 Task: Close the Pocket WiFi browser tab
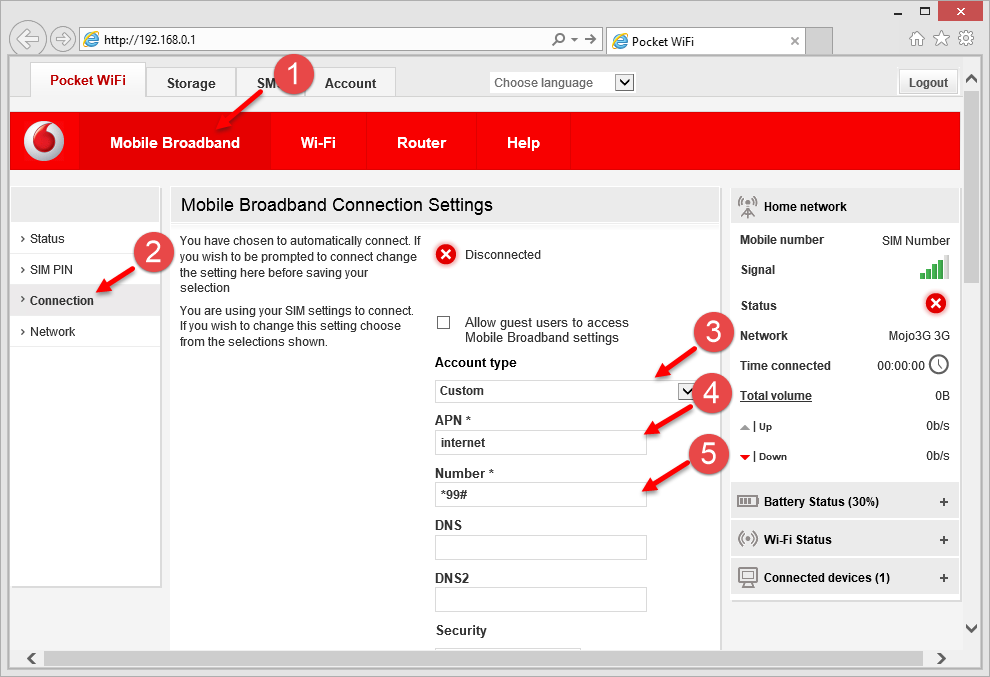tap(795, 41)
